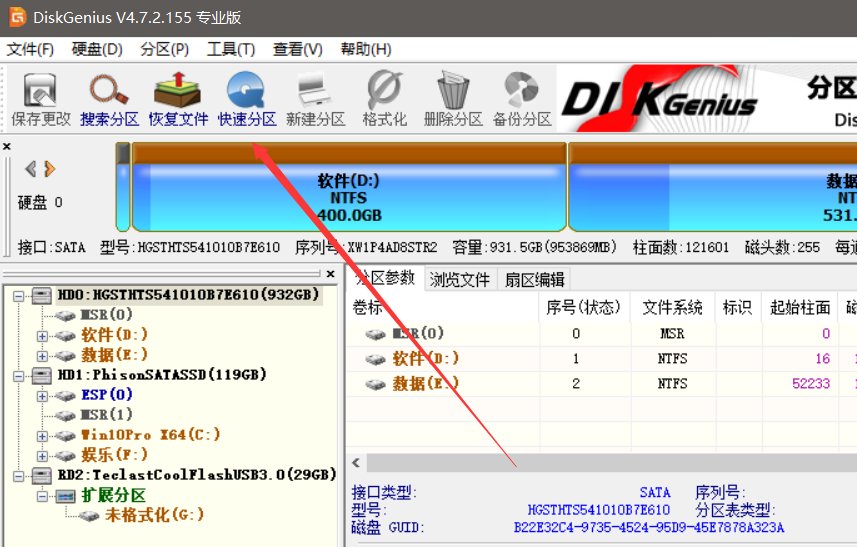Expand the 软件(D:) tree node
Image resolution: width=857 pixels, height=547 pixels.
[x=42, y=336]
